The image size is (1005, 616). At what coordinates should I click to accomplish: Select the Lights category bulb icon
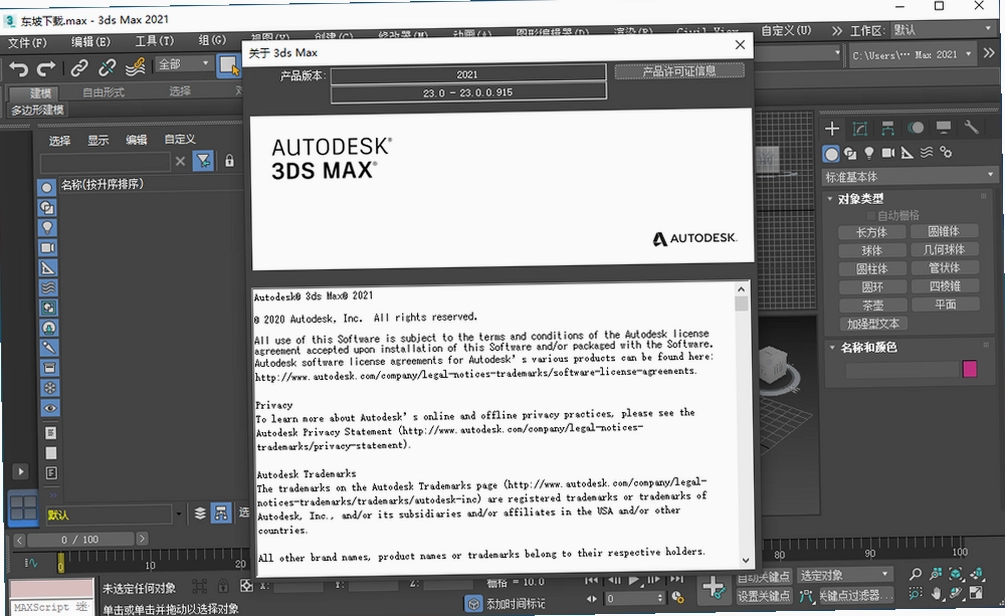click(x=869, y=153)
